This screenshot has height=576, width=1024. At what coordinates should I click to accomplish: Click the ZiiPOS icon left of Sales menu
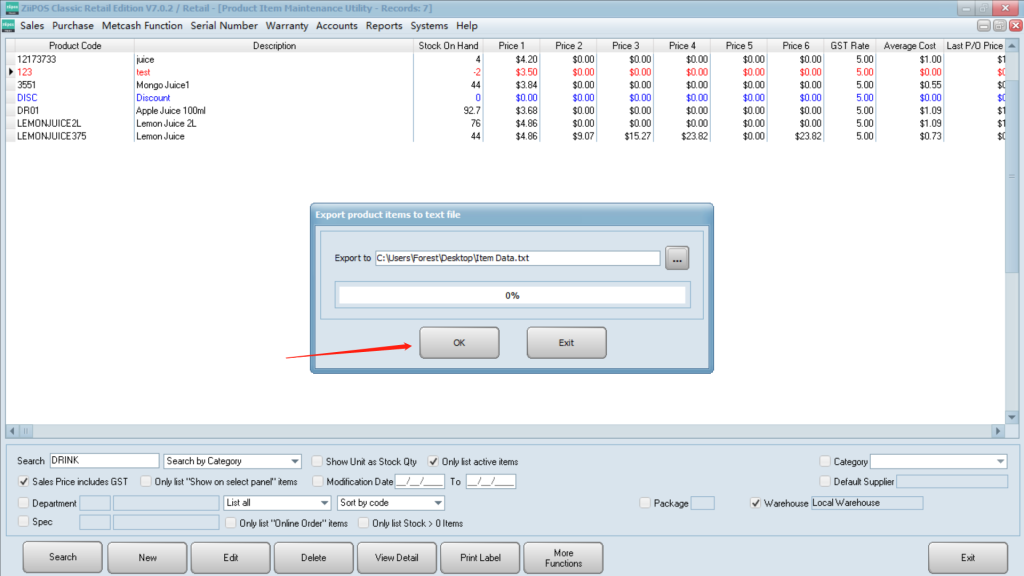[x=10, y=26]
